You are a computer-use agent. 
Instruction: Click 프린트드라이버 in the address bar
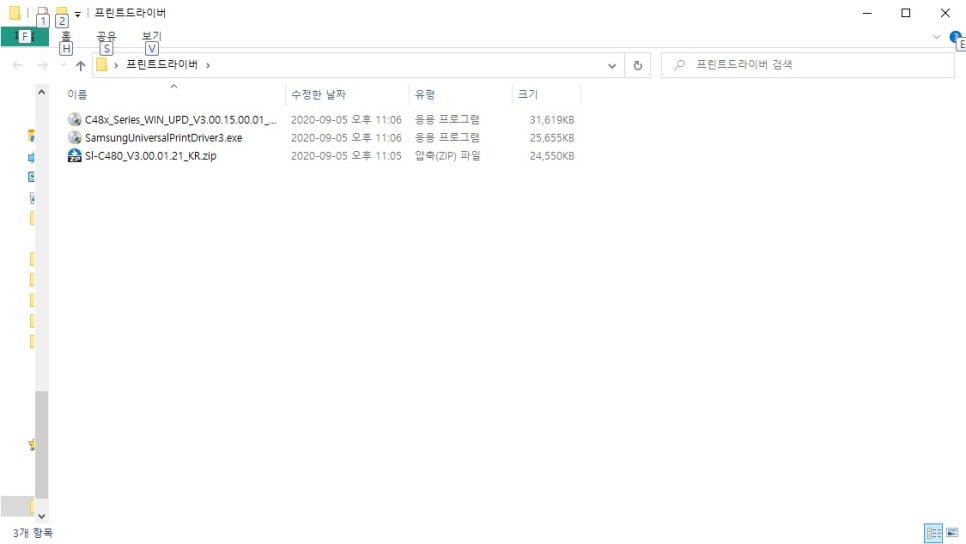coord(162,65)
